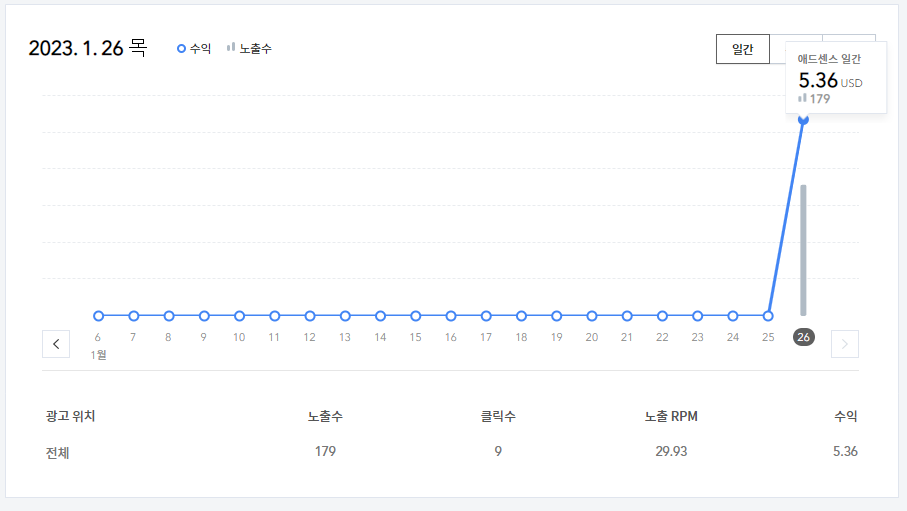Select the revenue data point for day 21
Image resolution: width=907 pixels, height=511 pixels.
(x=627, y=316)
